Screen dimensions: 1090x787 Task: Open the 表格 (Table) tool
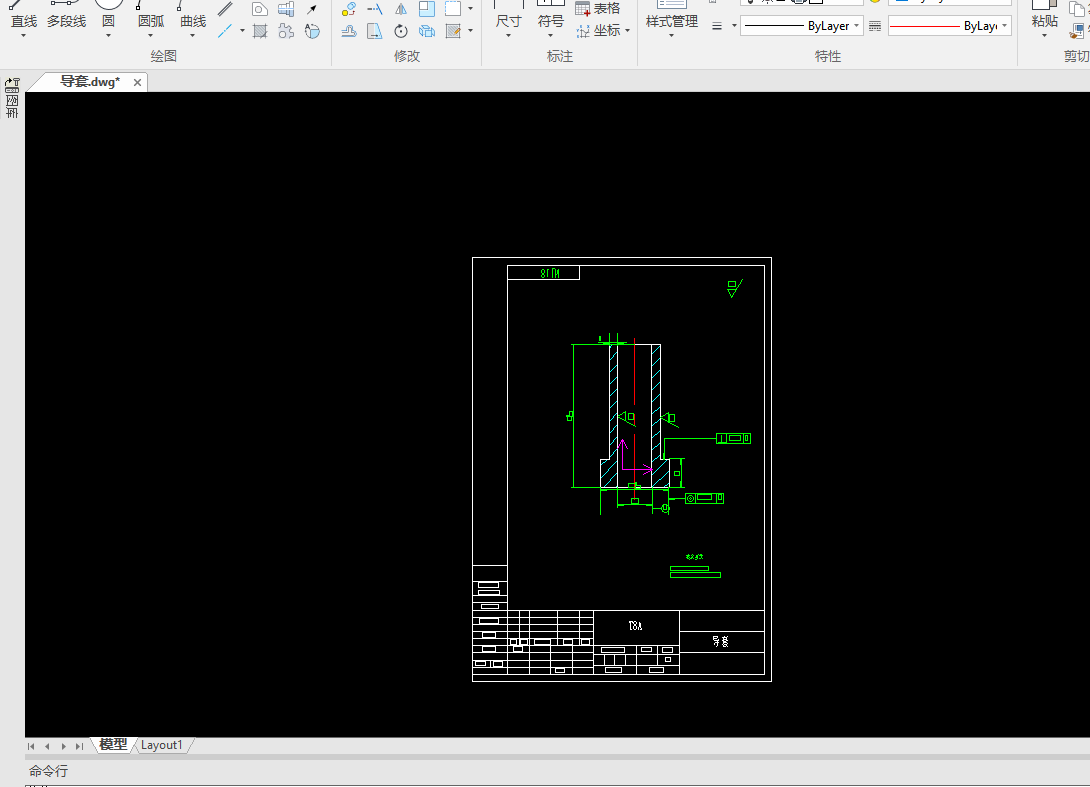tap(598, 8)
